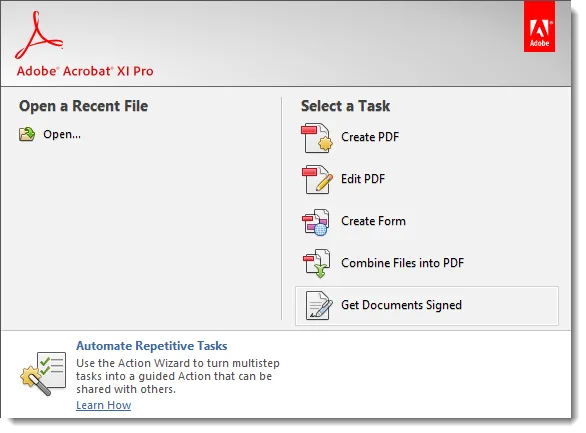The width and height of the screenshot is (586, 433).
Task: Click the Action Wizard wand icon
Action: coord(43,374)
